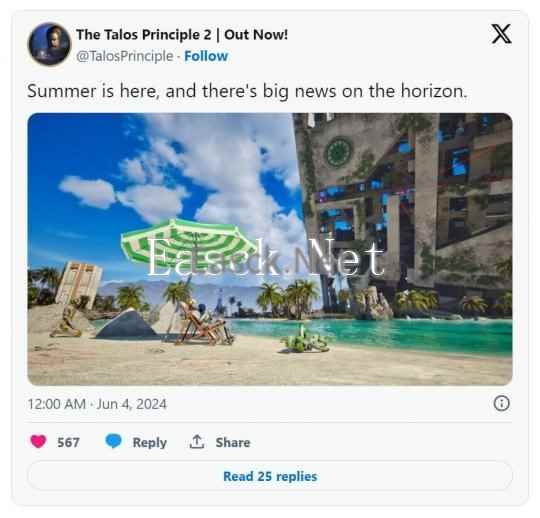Open the 12:00 AM · Jun 4, 2024 timestamp
The width and height of the screenshot is (540, 518).
tap(97, 404)
